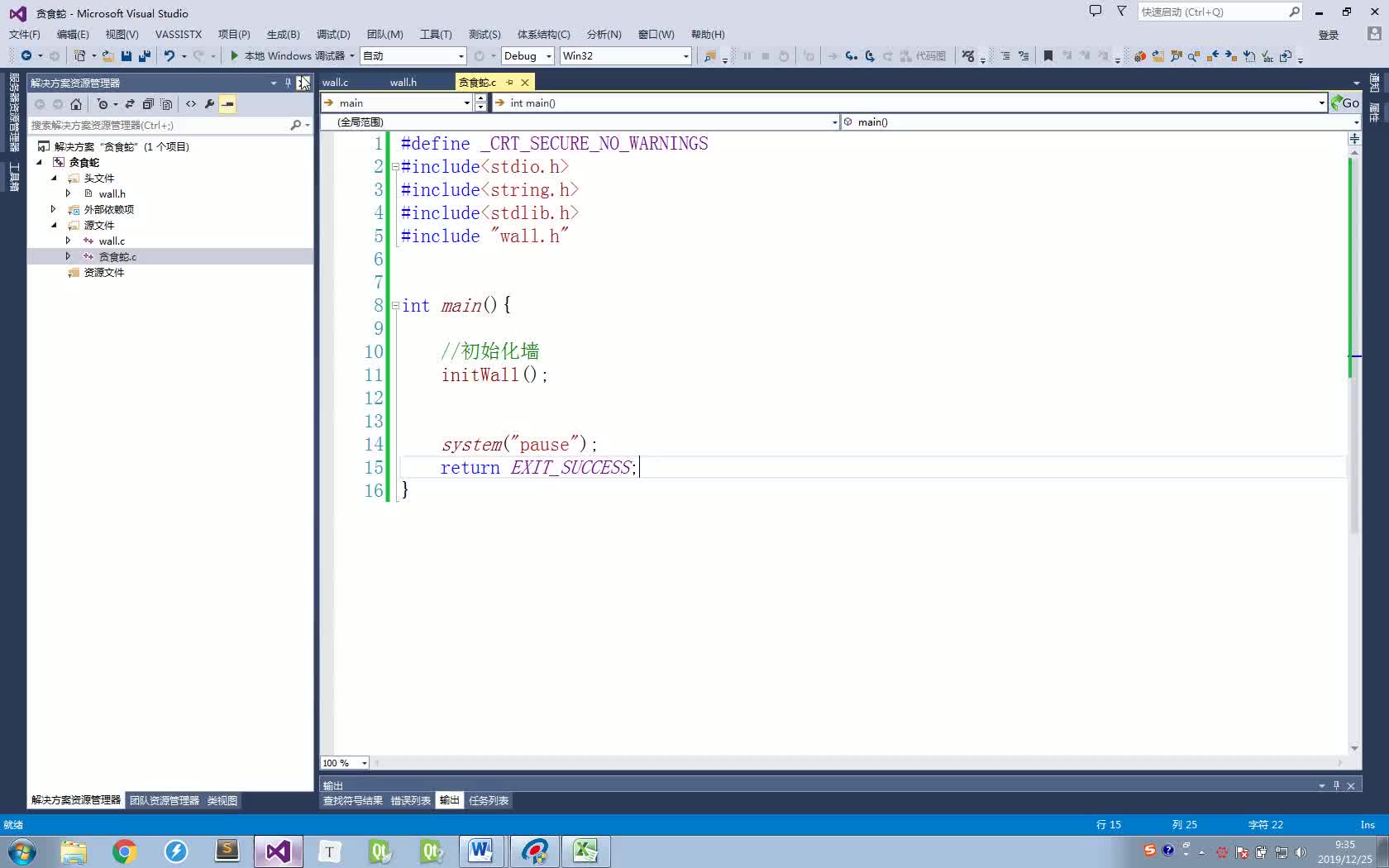Open Word from the Windows taskbar

tap(481, 851)
